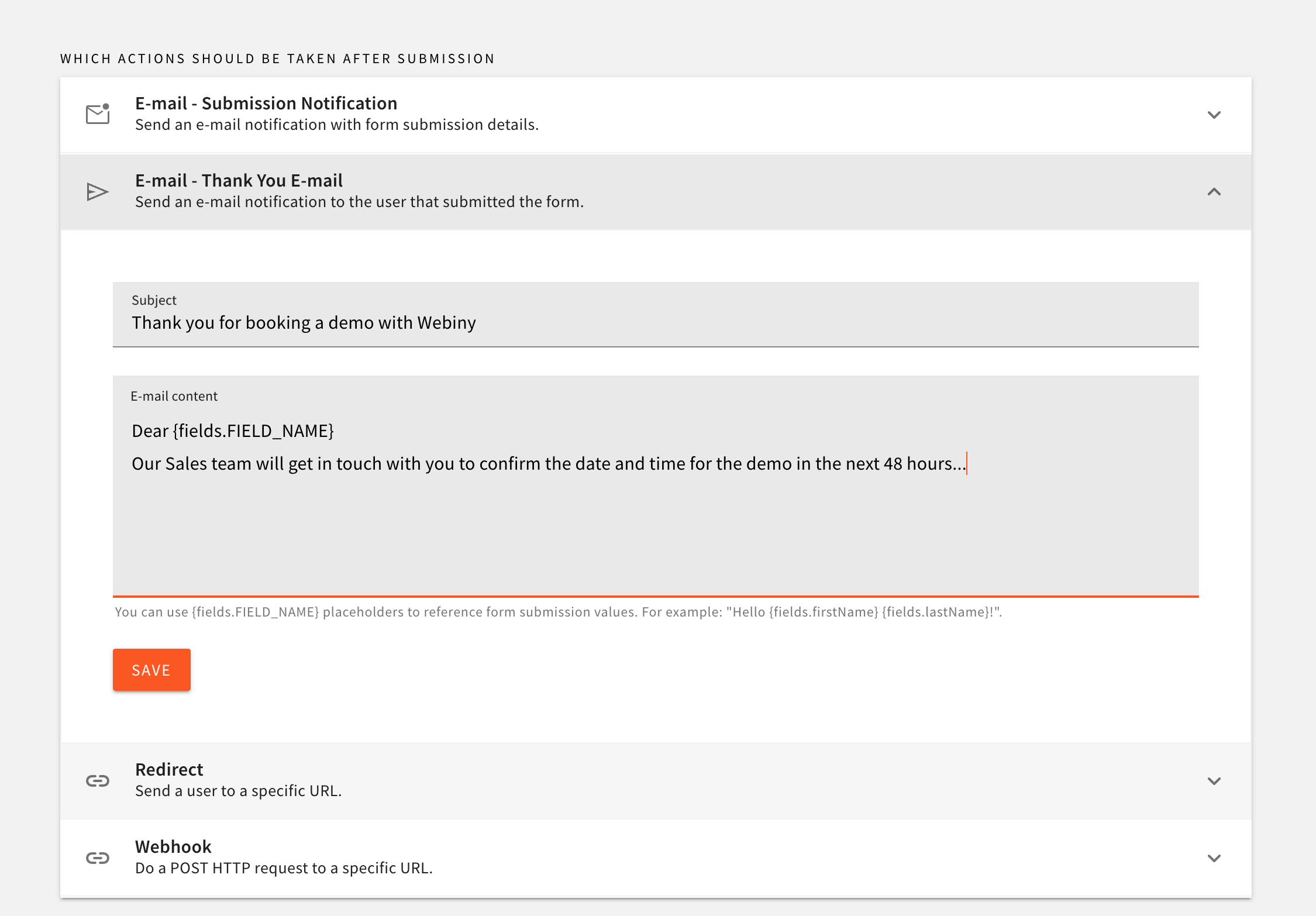This screenshot has width=1316, height=916.
Task: Click the Subject input field
Action: pos(655,322)
